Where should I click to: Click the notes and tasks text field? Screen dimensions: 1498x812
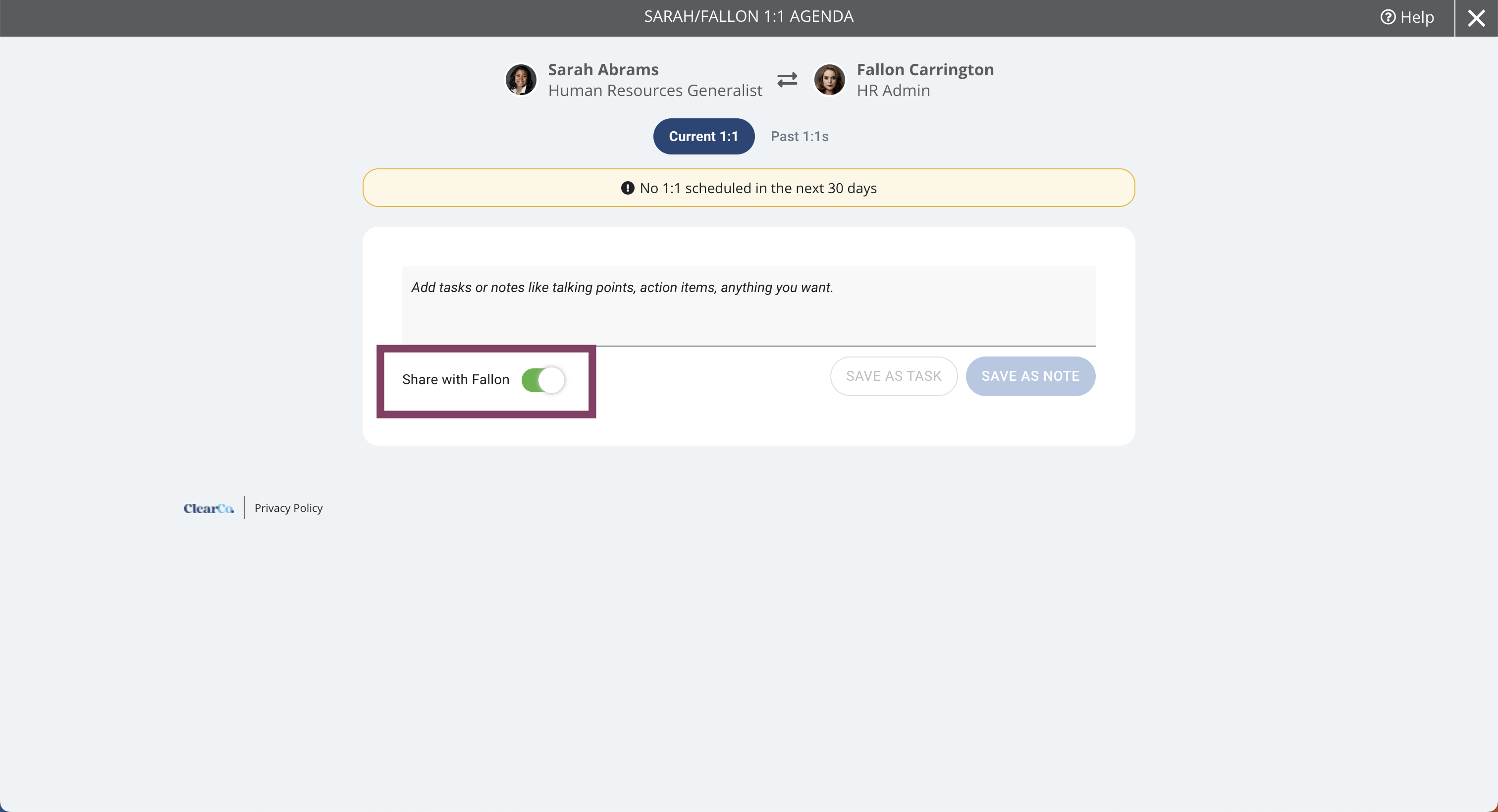(x=749, y=305)
